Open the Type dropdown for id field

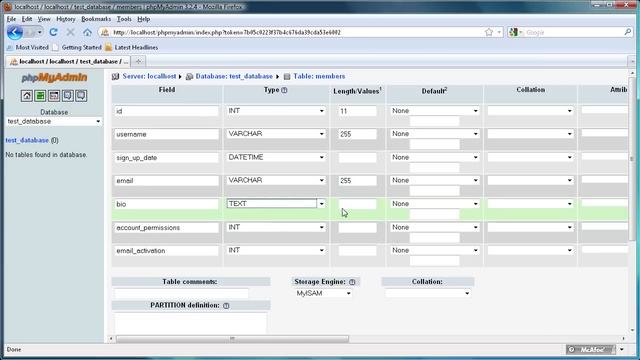pyautogui.click(x=276, y=111)
